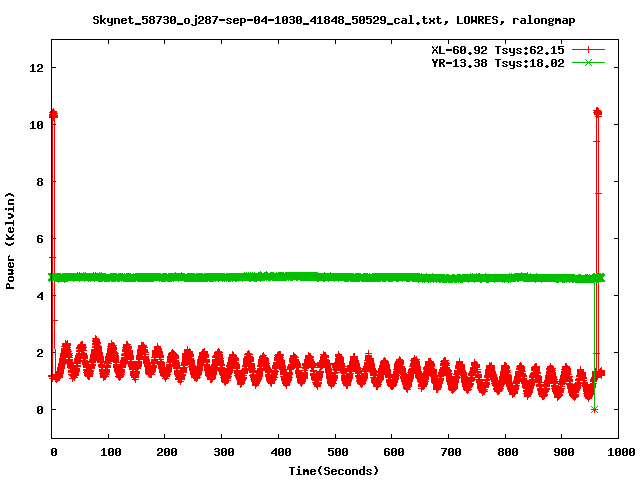Click the x-axis tick label 200
Viewport: 640px width, 480px height.
(x=167, y=452)
